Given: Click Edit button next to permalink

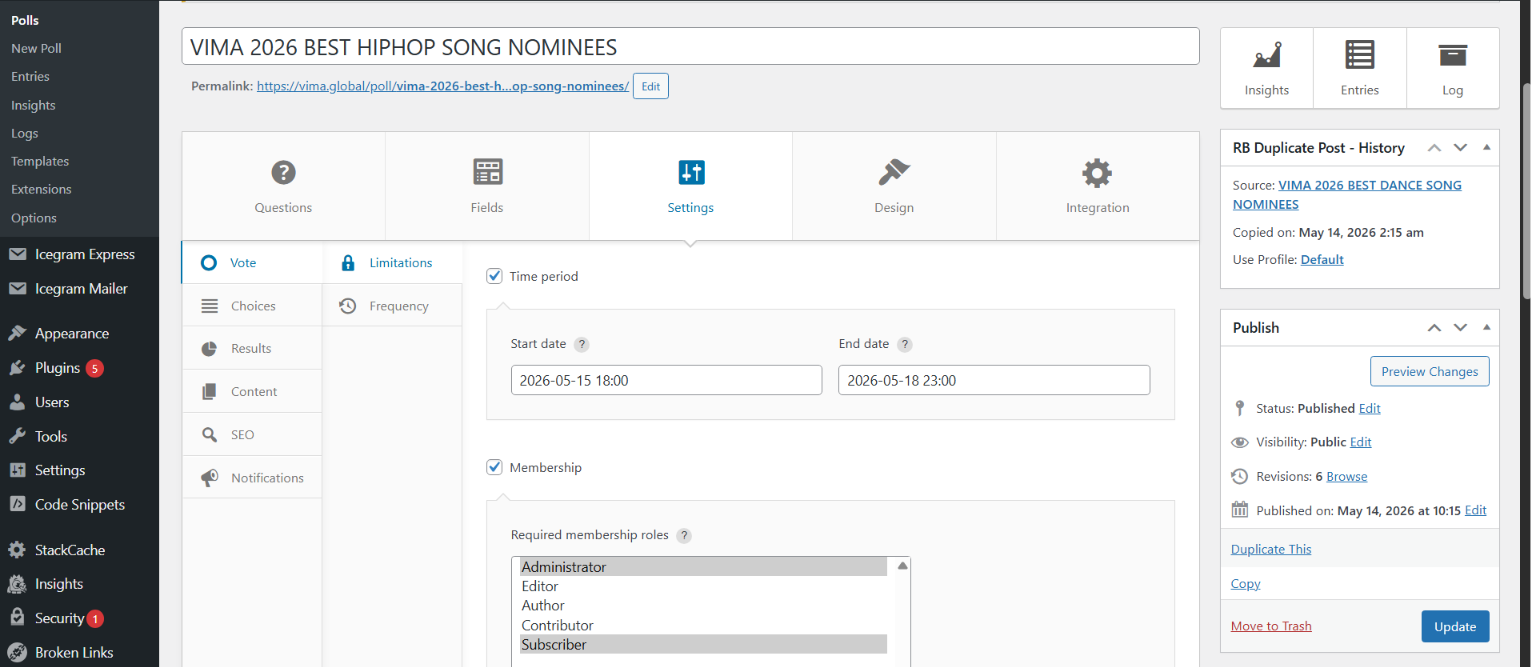Looking at the screenshot, I should [x=651, y=86].
